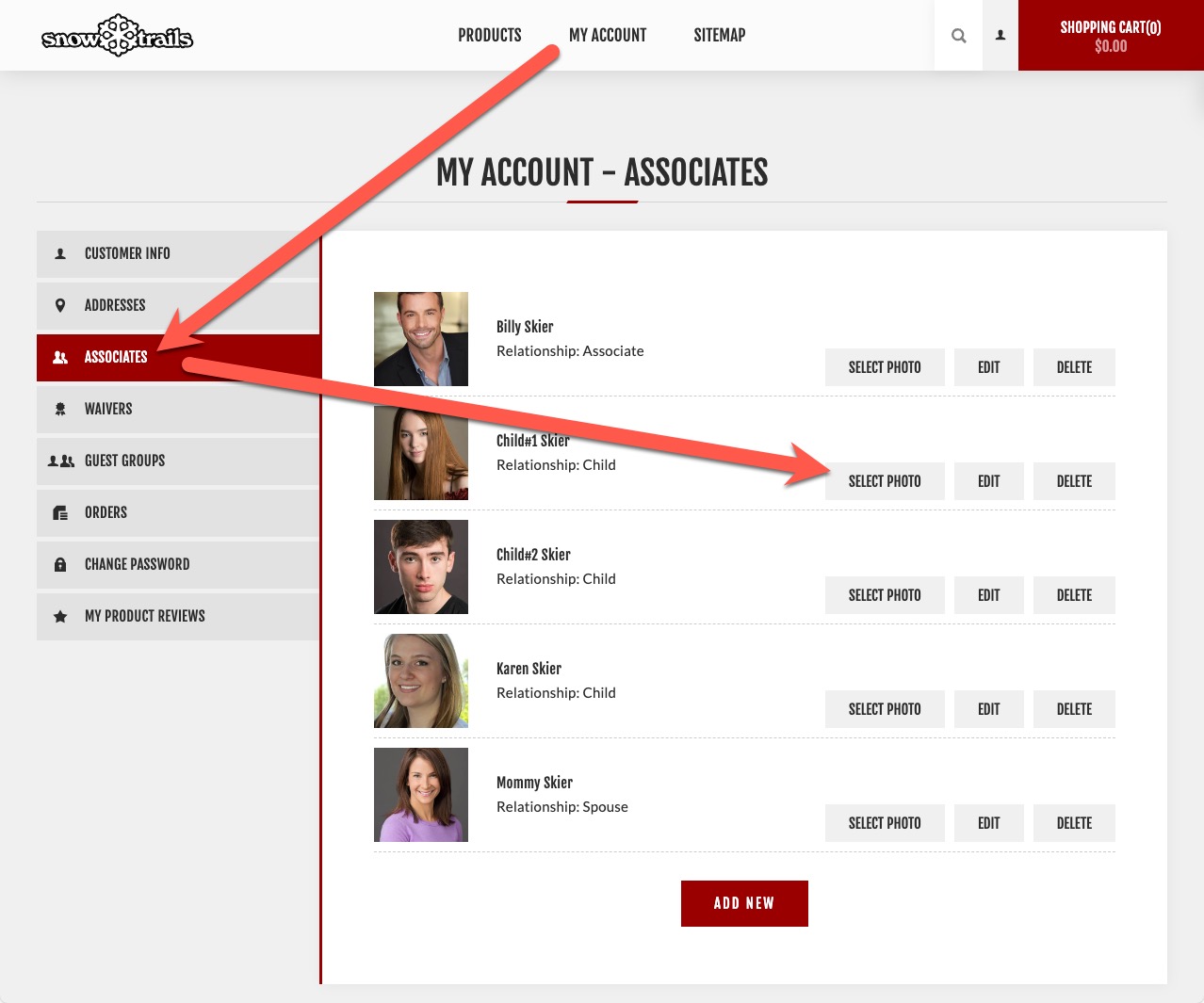Image resolution: width=1204 pixels, height=1003 pixels.
Task: Go to the Sitemap page
Action: click(x=719, y=36)
